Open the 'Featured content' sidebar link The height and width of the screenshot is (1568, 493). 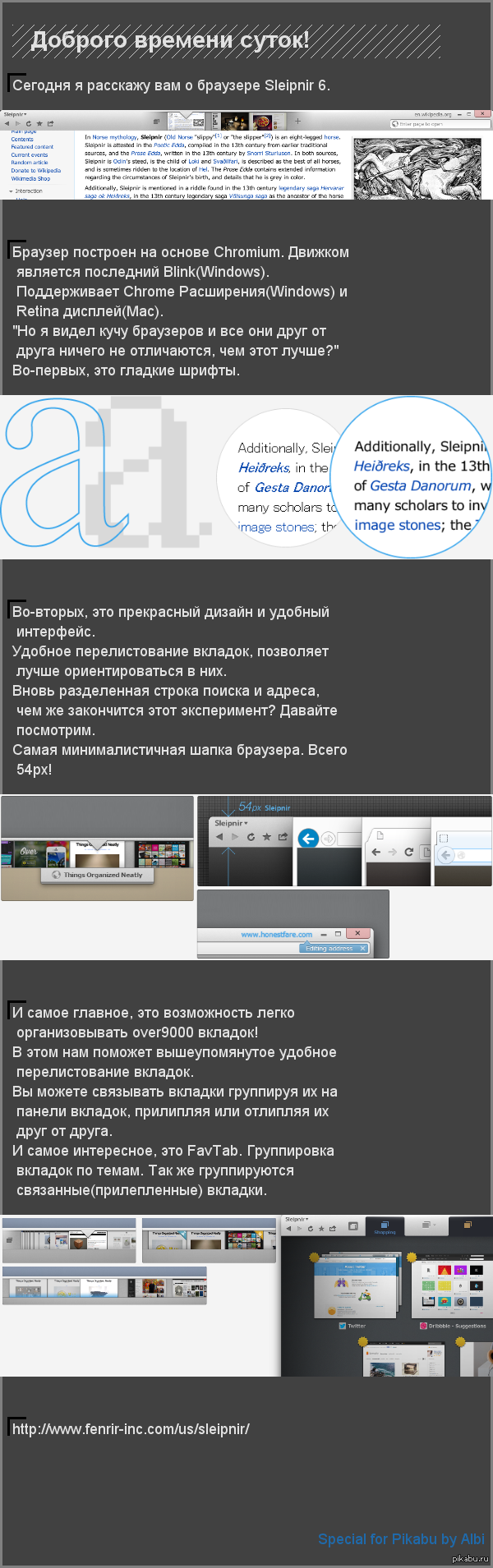[32, 147]
